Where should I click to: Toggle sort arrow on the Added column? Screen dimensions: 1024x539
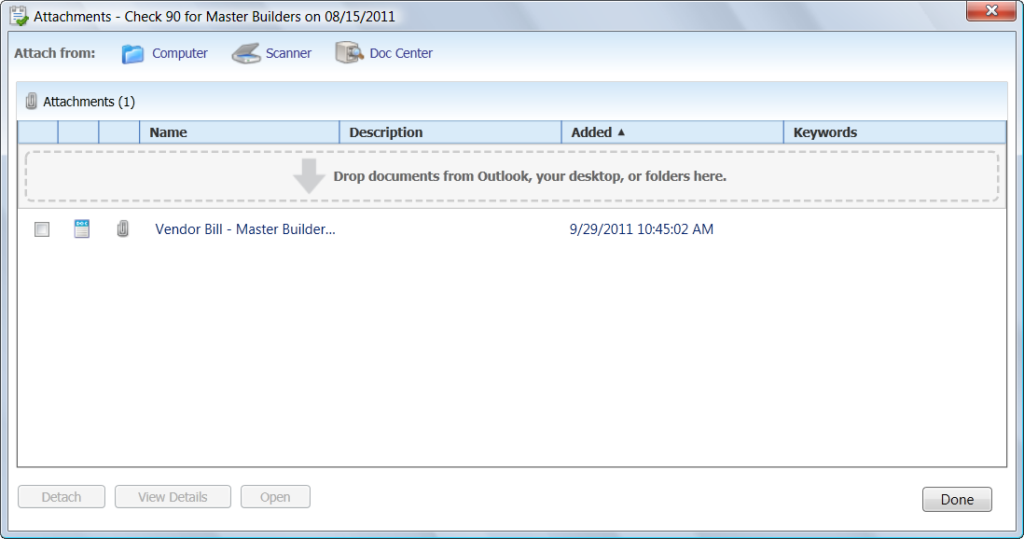pos(621,132)
